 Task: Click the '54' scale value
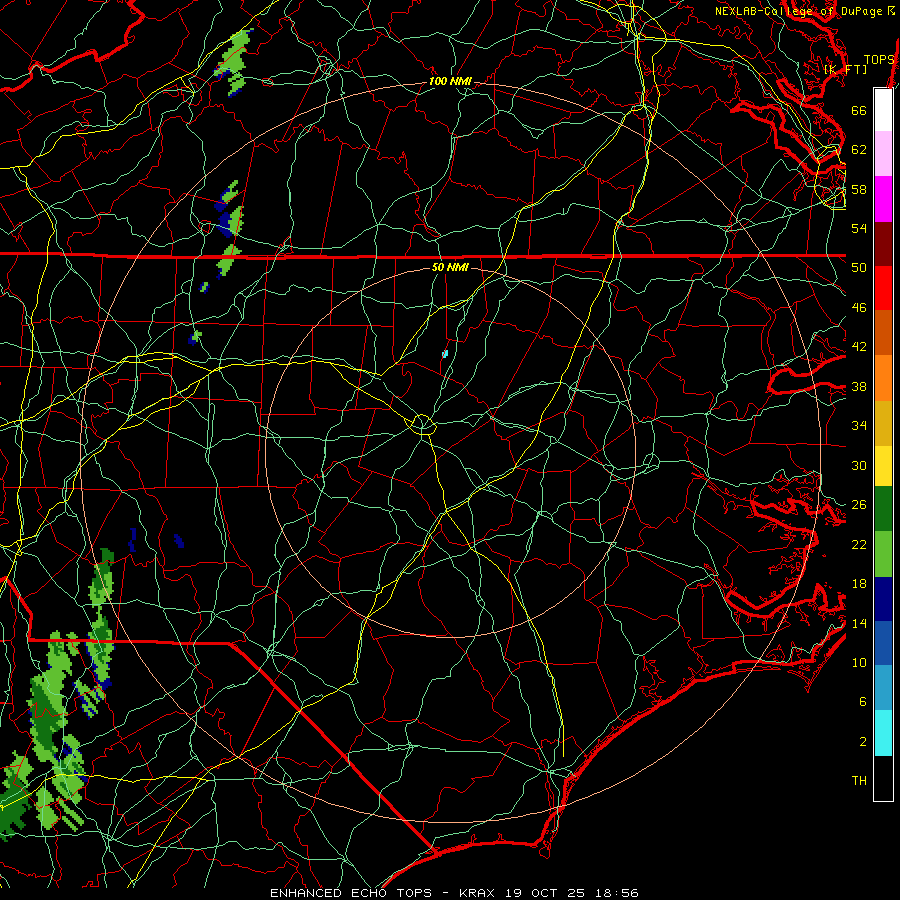point(859,228)
